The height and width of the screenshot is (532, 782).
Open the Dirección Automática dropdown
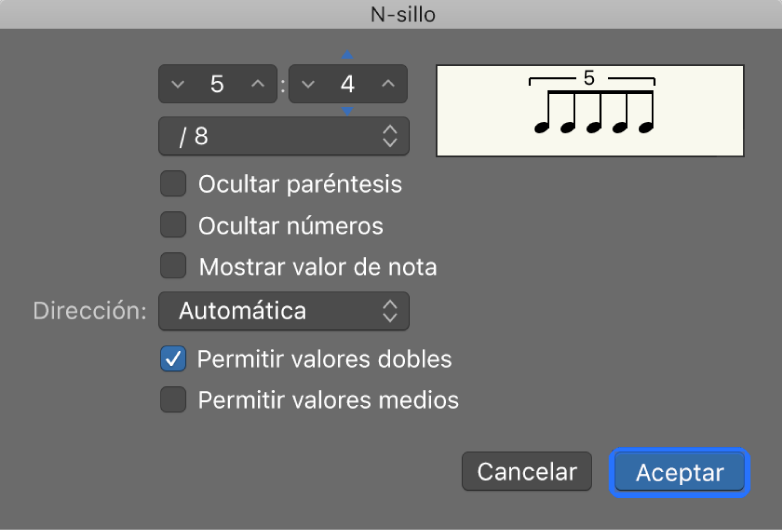pyautogui.click(x=284, y=311)
